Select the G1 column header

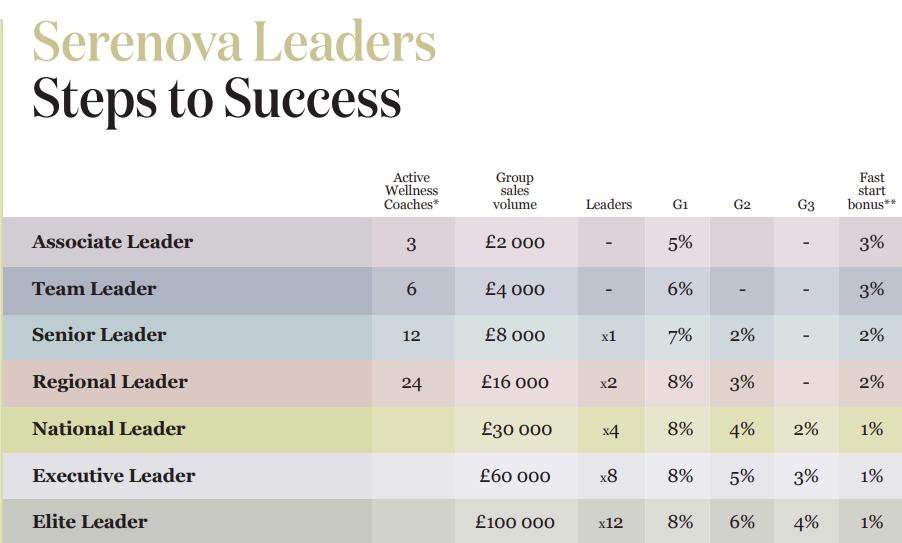(x=680, y=205)
